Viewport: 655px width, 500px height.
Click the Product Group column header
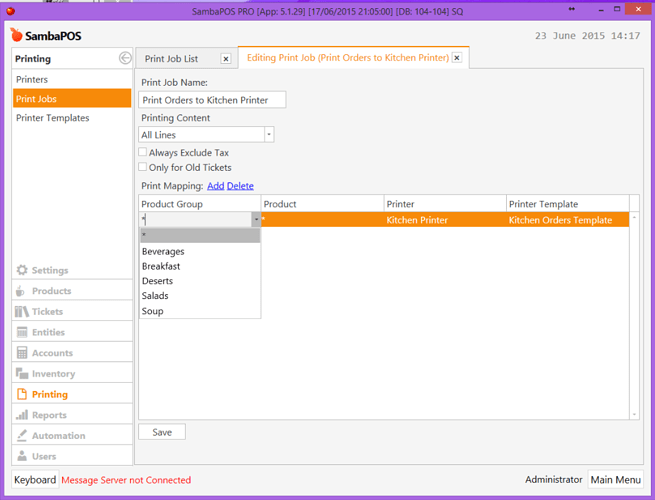pyautogui.click(x=200, y=204)
